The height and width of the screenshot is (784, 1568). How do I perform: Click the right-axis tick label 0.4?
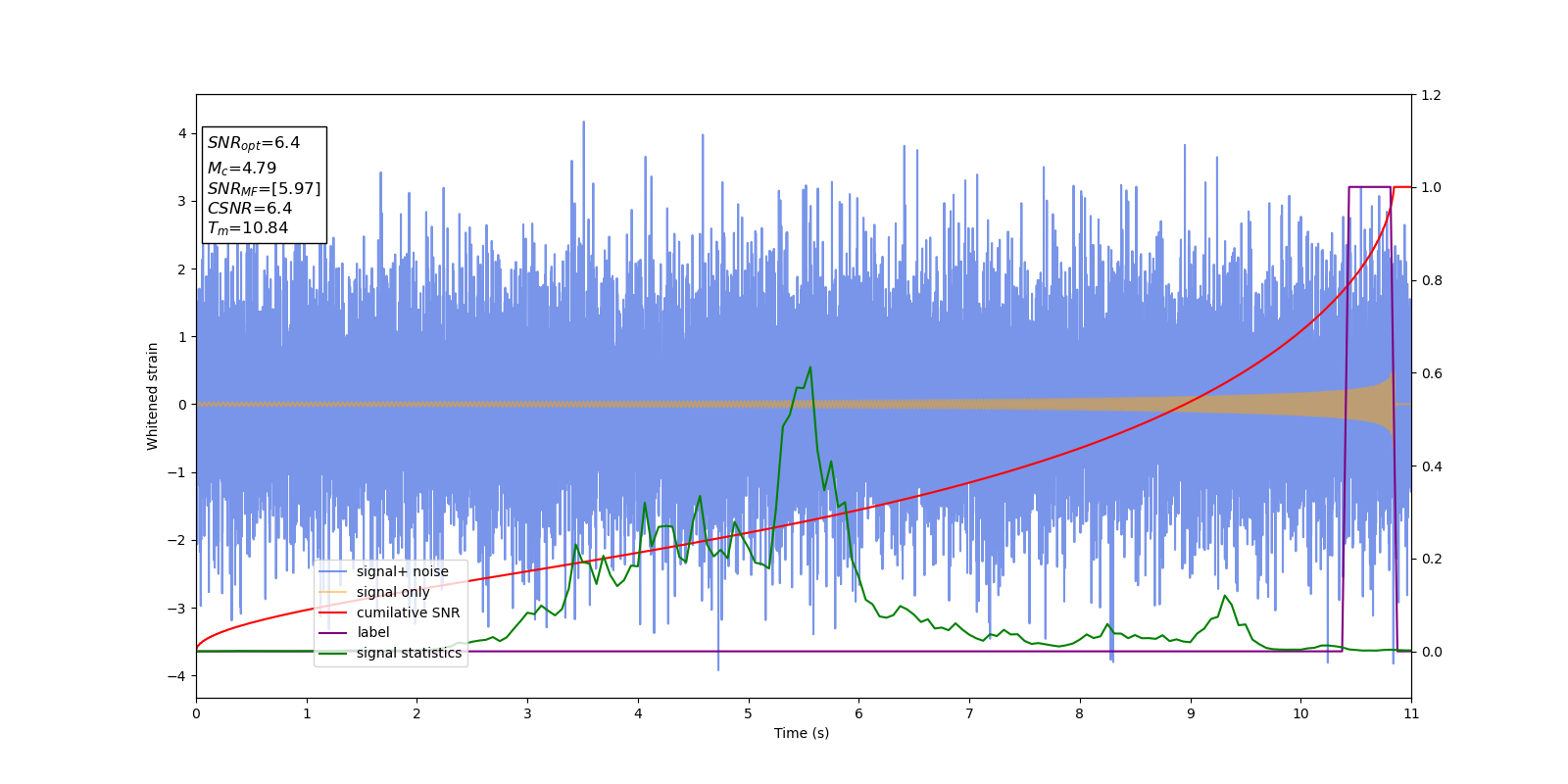click(1431, 465)
